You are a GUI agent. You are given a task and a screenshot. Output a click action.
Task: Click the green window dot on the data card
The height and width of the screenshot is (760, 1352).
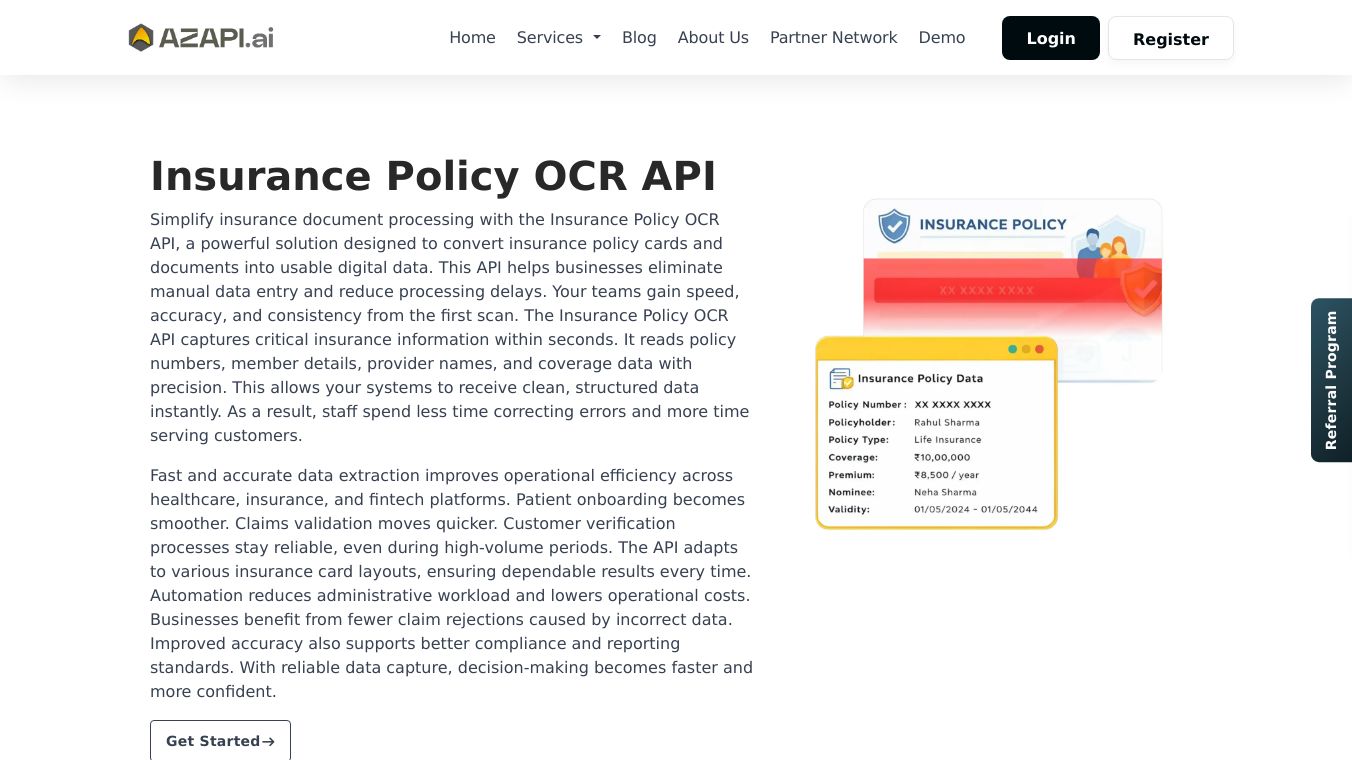coord(1013,349)
